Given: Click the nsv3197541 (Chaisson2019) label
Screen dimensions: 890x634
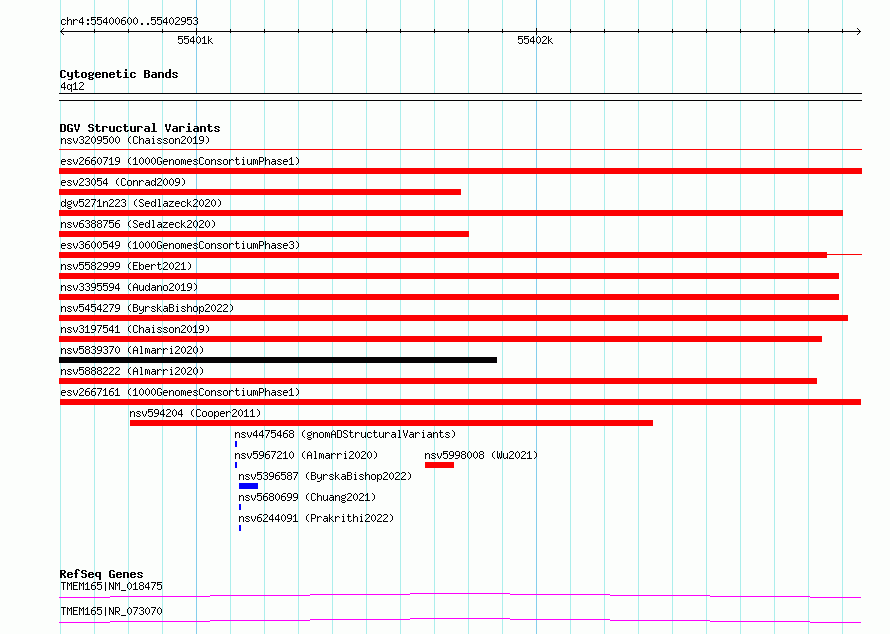Looking at the screenshot, I should [x=135, y=329].
